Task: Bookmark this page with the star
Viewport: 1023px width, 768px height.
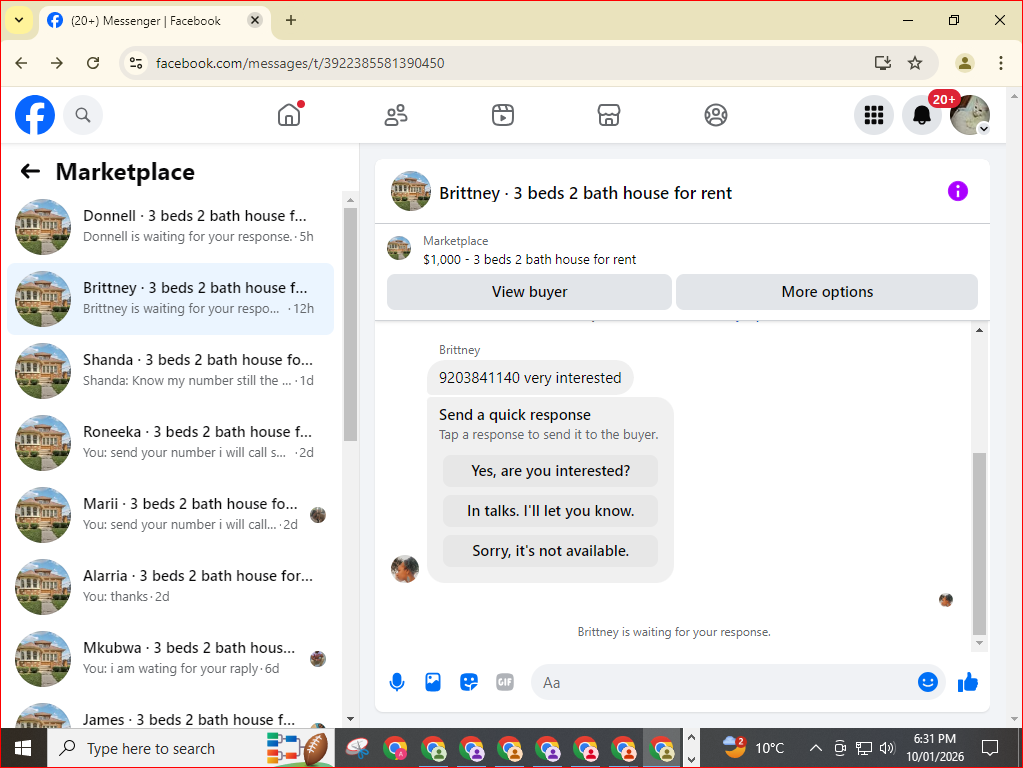Action: [x=915, y=63]
